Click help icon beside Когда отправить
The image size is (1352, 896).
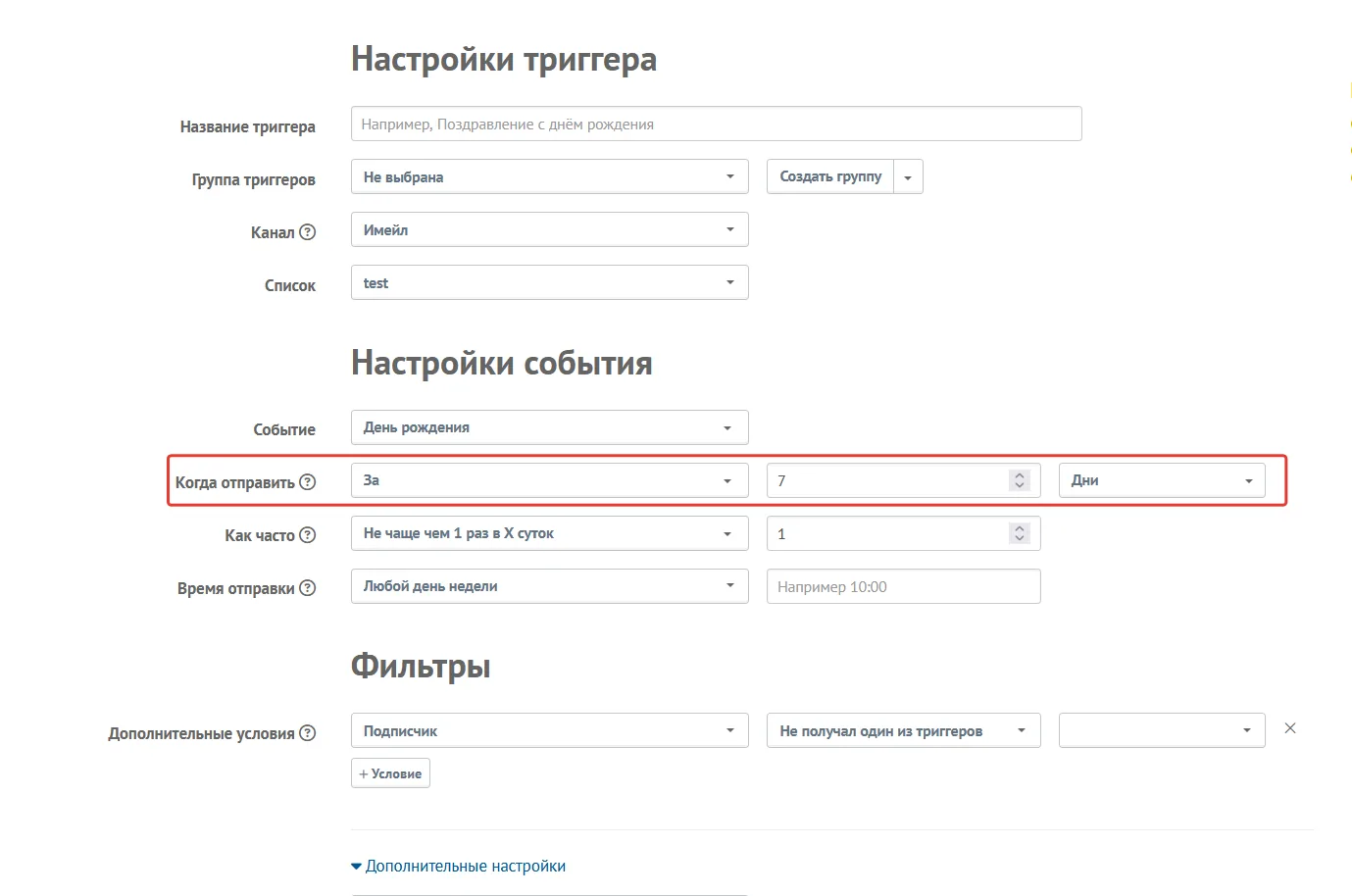(308, 481)
